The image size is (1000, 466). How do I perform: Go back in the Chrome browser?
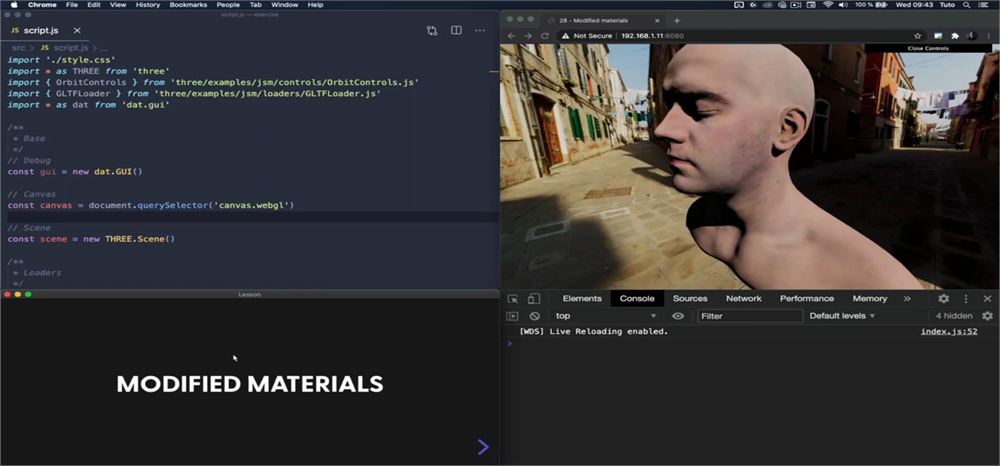(x=511, y=36)
